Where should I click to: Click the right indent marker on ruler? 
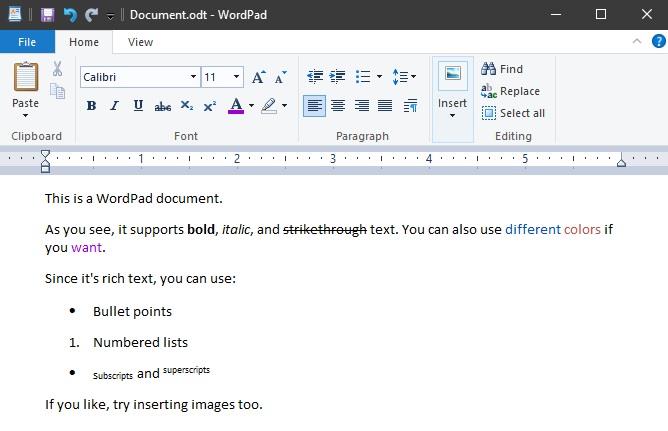621,161
